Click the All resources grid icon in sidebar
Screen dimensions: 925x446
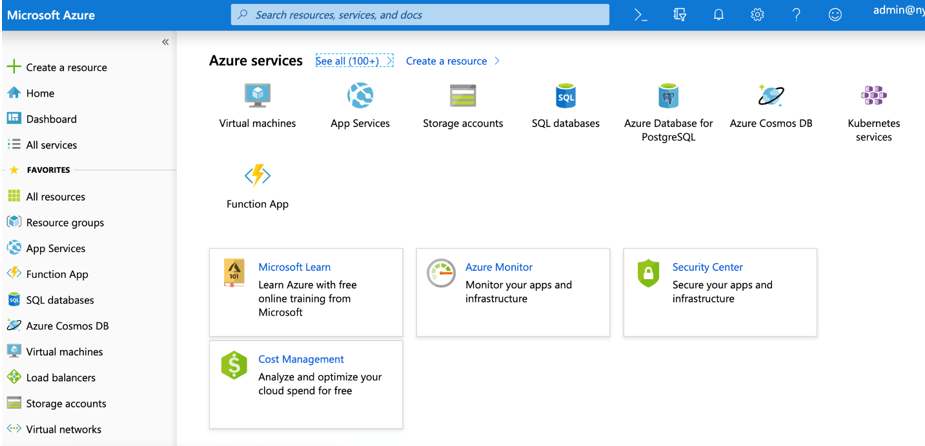pyautogui.click(x=14, y=196)
